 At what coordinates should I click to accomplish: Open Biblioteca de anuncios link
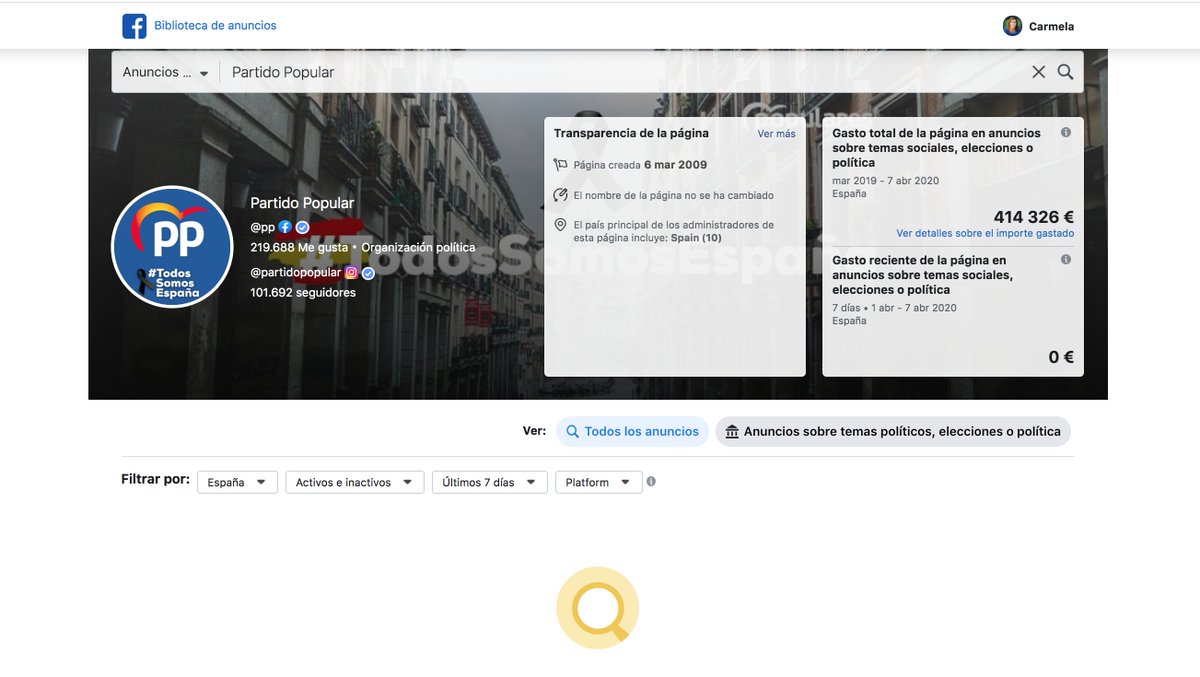click(215, 26)
